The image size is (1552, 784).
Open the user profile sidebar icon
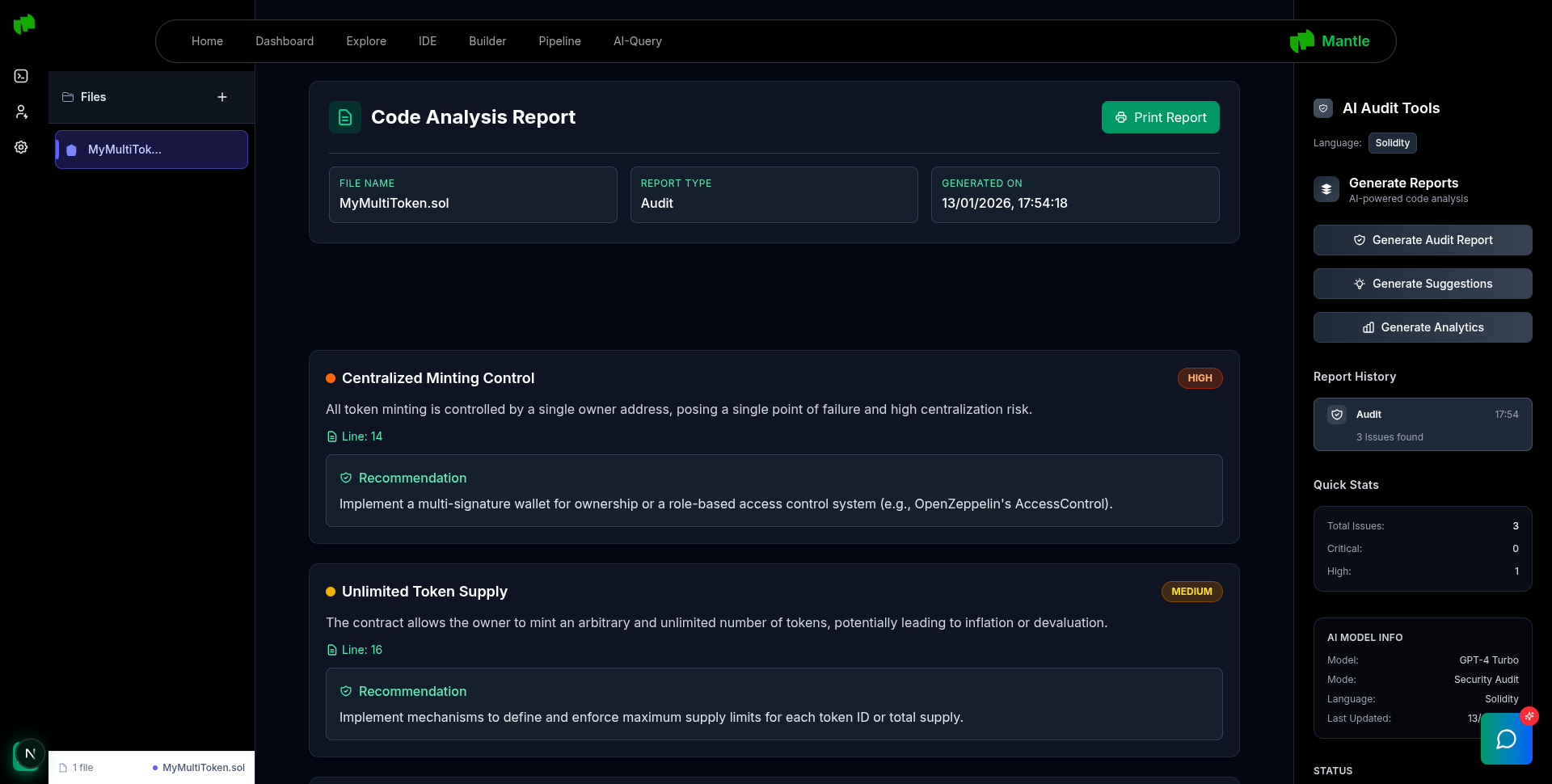click(x=21, y=112)
